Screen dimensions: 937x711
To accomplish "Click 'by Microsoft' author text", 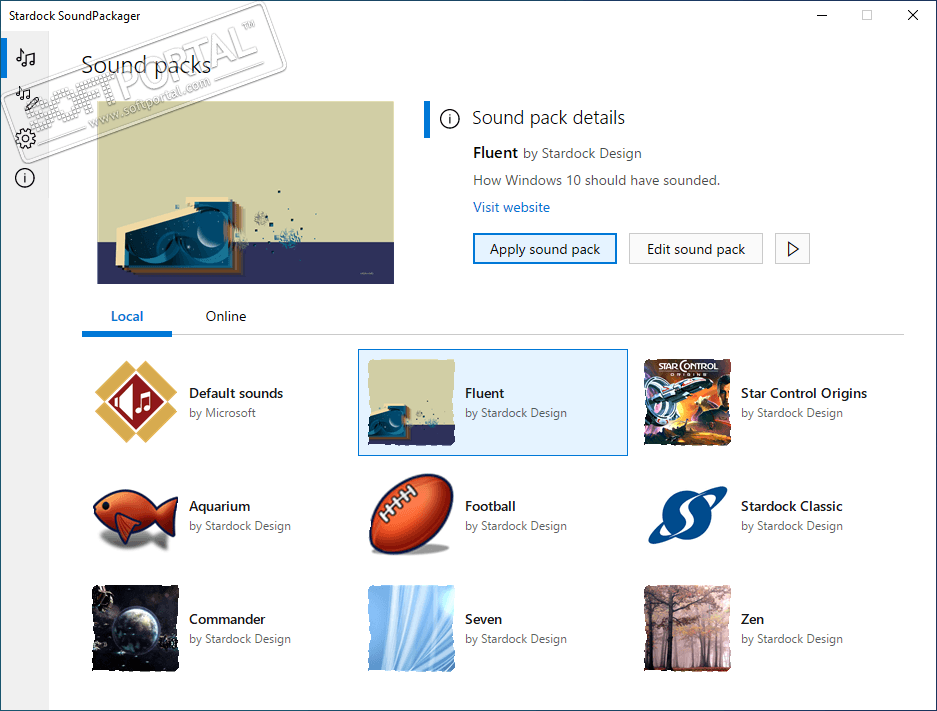I will pyautogui.click(x=222, y=413).
